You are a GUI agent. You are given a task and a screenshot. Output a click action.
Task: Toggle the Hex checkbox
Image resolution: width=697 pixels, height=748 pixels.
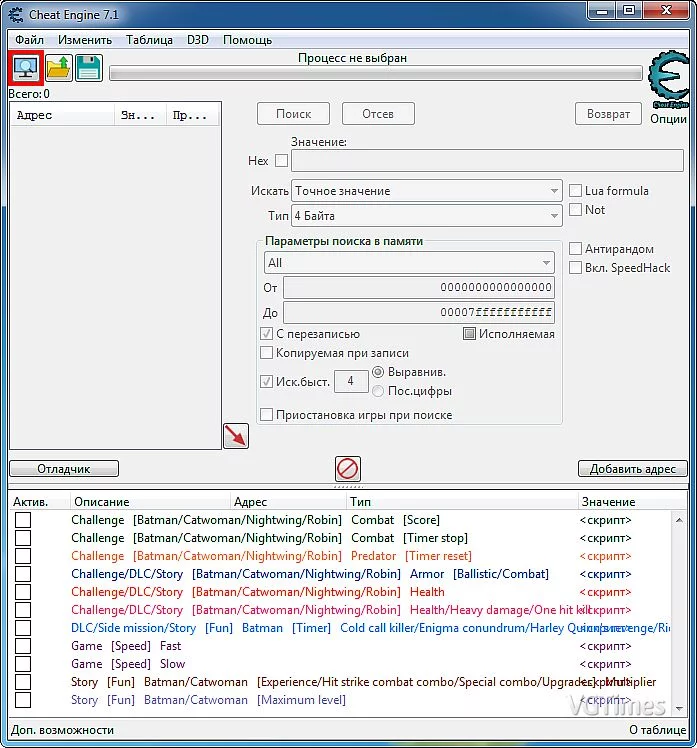point(281,160)
